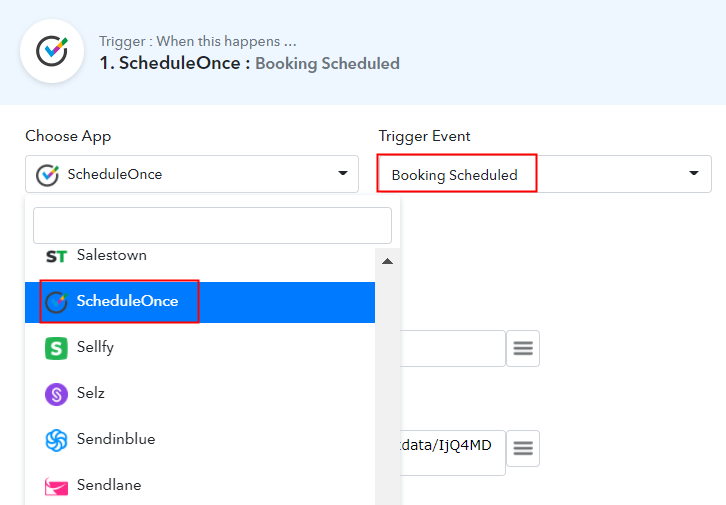Click the empty input field above webhook URL
Viewport: 726px width, 505px height.
(x=452, y=348)
